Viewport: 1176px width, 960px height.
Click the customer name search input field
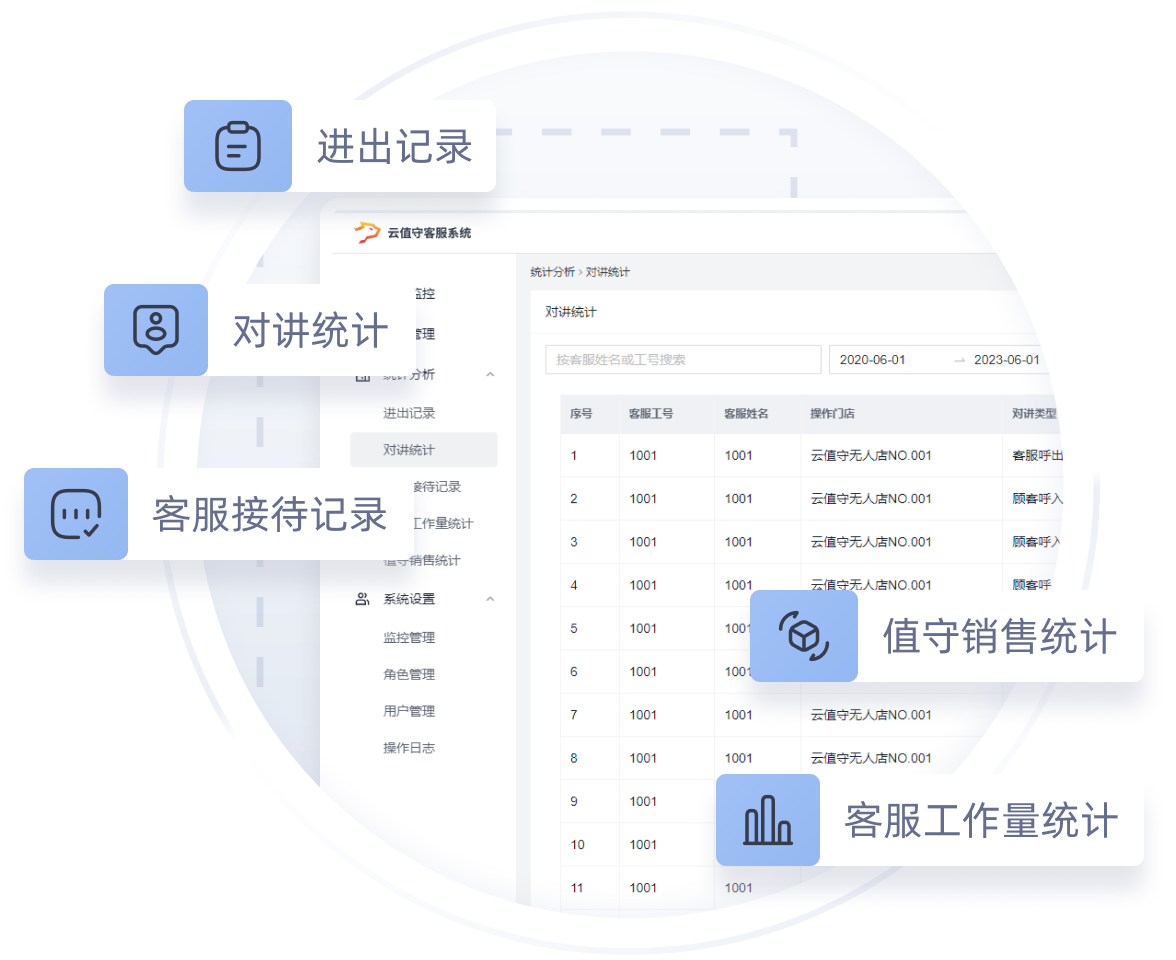(x=683, y=359)
